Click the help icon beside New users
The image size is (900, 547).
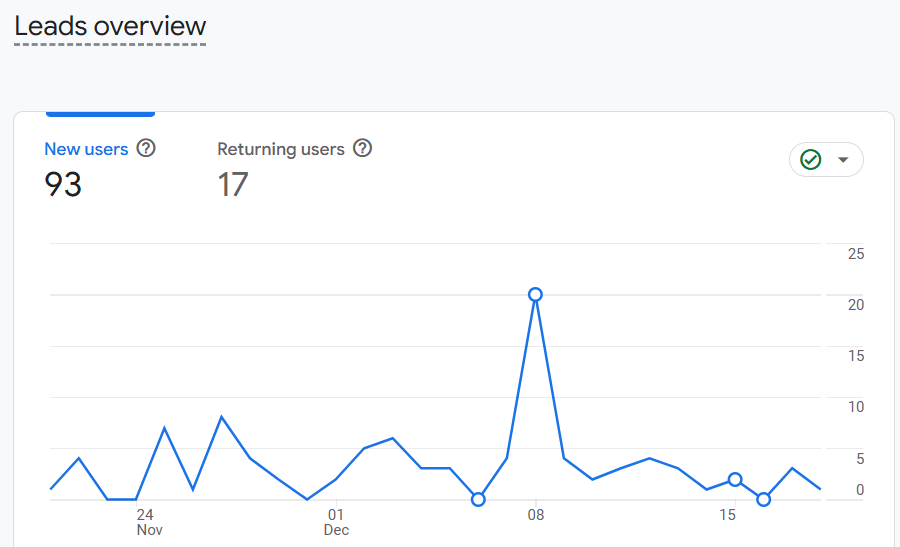(x=146, y=149)
